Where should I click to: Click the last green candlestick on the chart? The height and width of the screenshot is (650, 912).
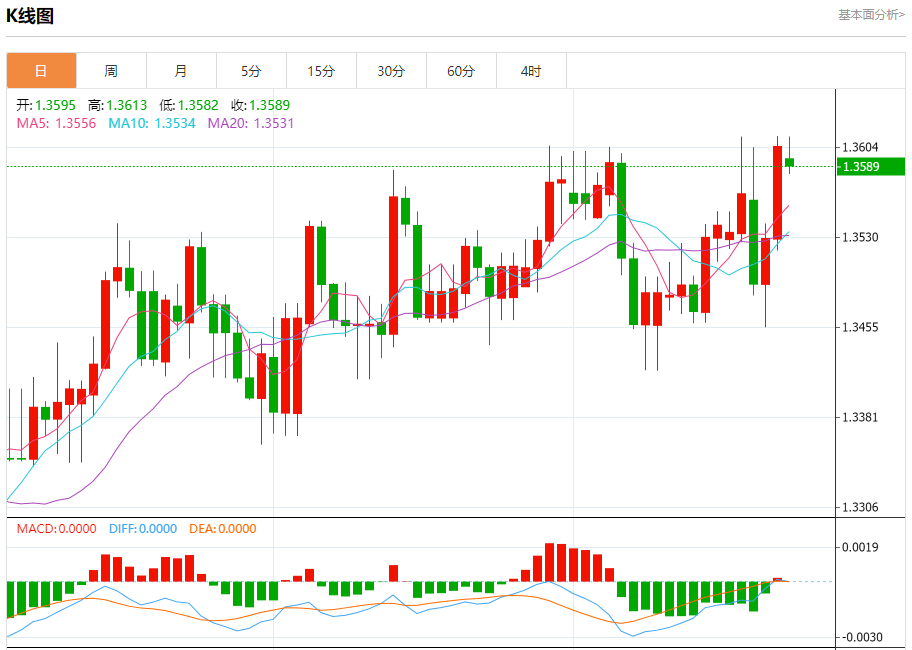pos(789,162)
